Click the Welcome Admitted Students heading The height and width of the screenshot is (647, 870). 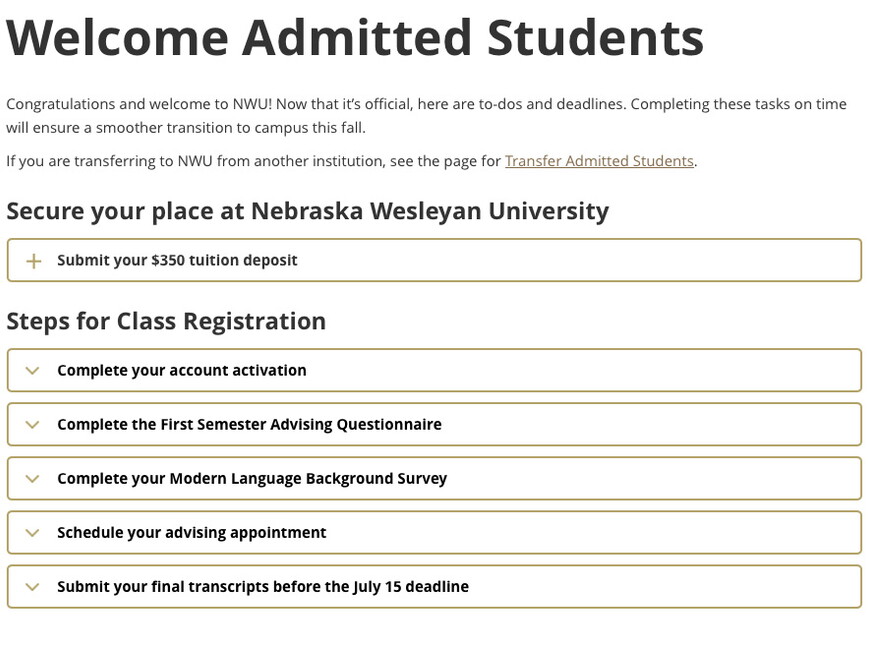[355, 38]
